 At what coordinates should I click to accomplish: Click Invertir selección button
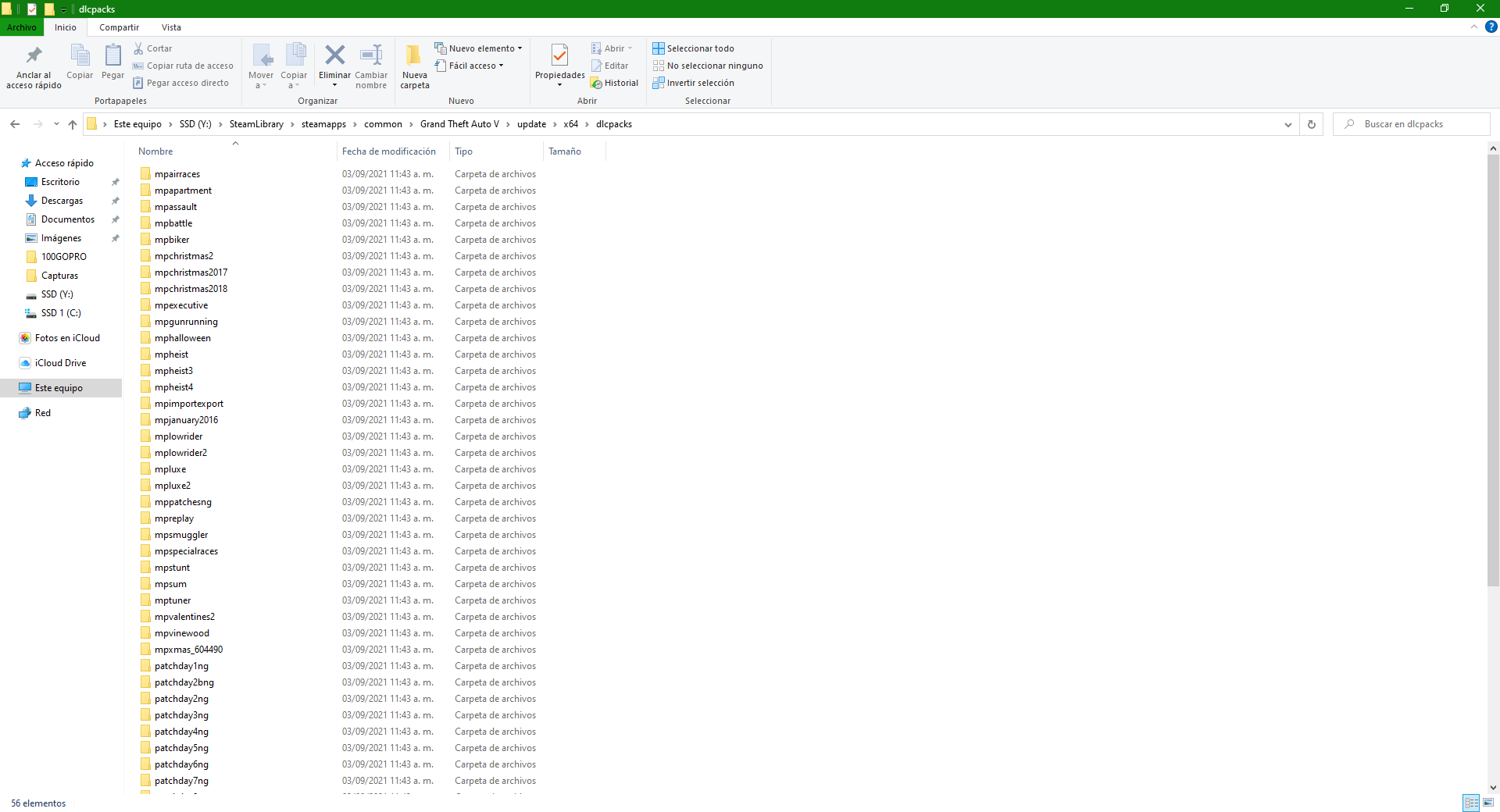tap(693, 83)
